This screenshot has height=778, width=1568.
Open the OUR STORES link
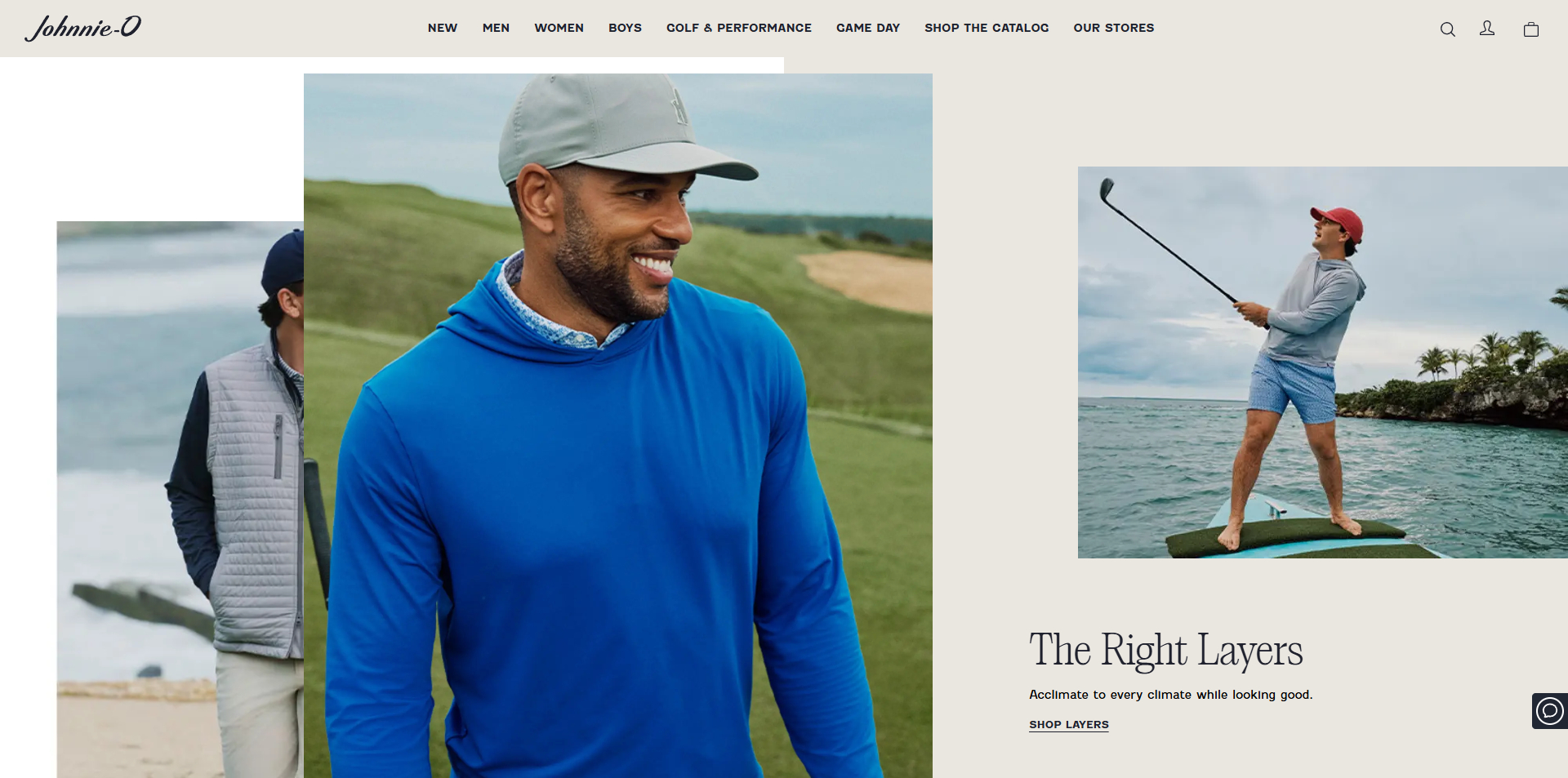(1114, 28)
